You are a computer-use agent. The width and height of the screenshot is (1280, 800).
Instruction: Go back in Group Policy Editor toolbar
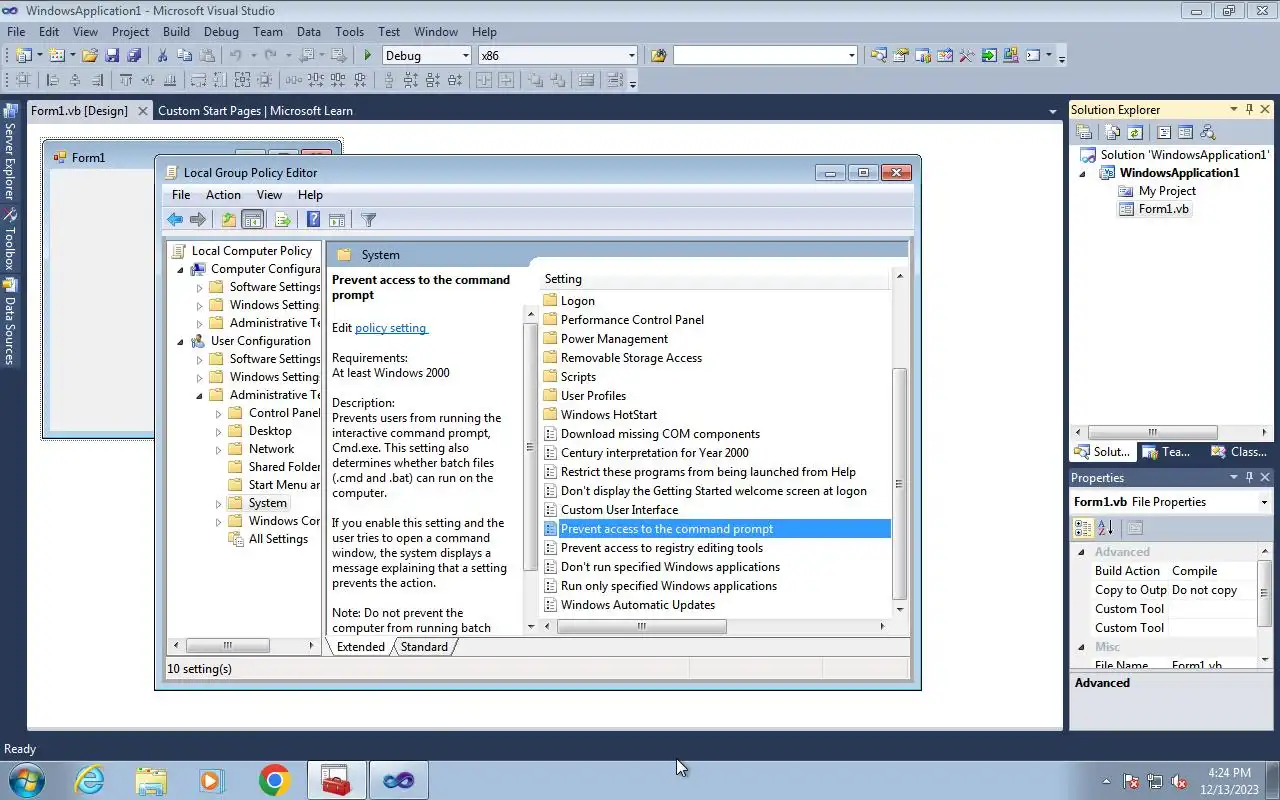(175, 220)
